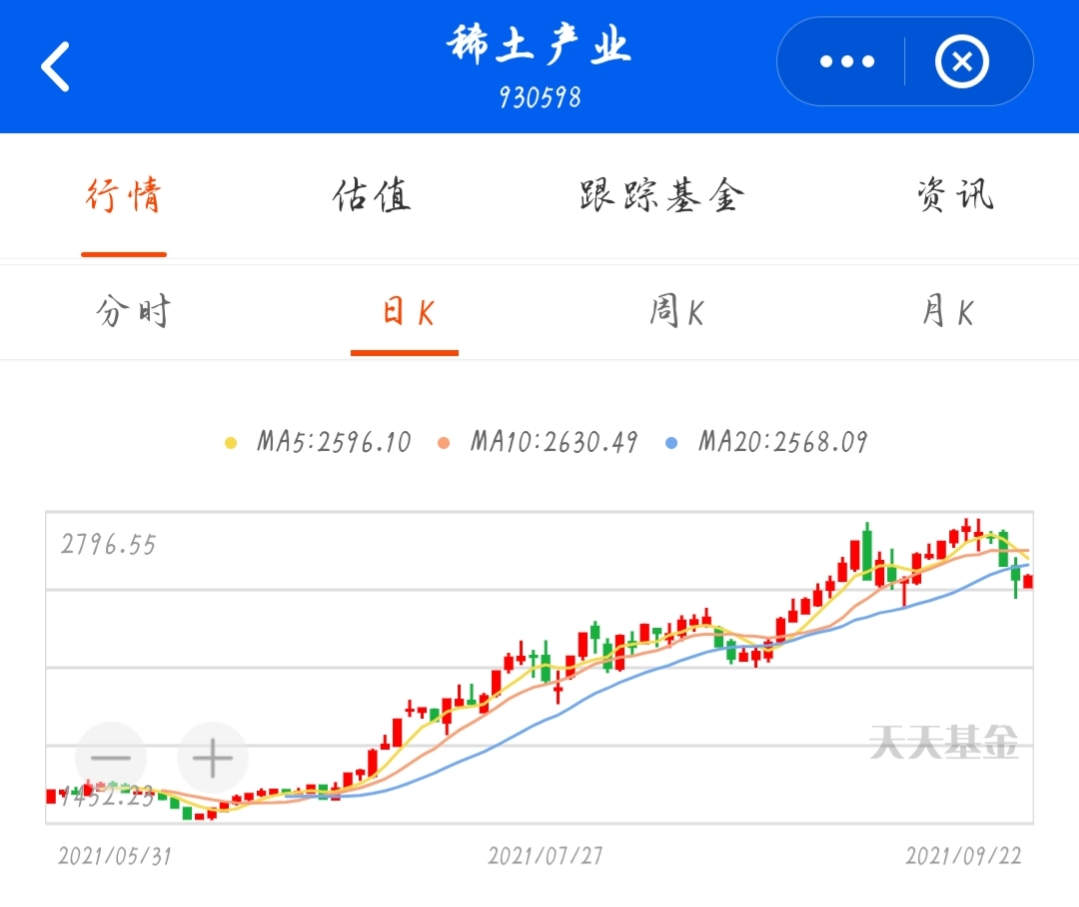1079x907 pixels.
Task: Tap the zoom in plus button on chart
Action: tap(212, 759)
